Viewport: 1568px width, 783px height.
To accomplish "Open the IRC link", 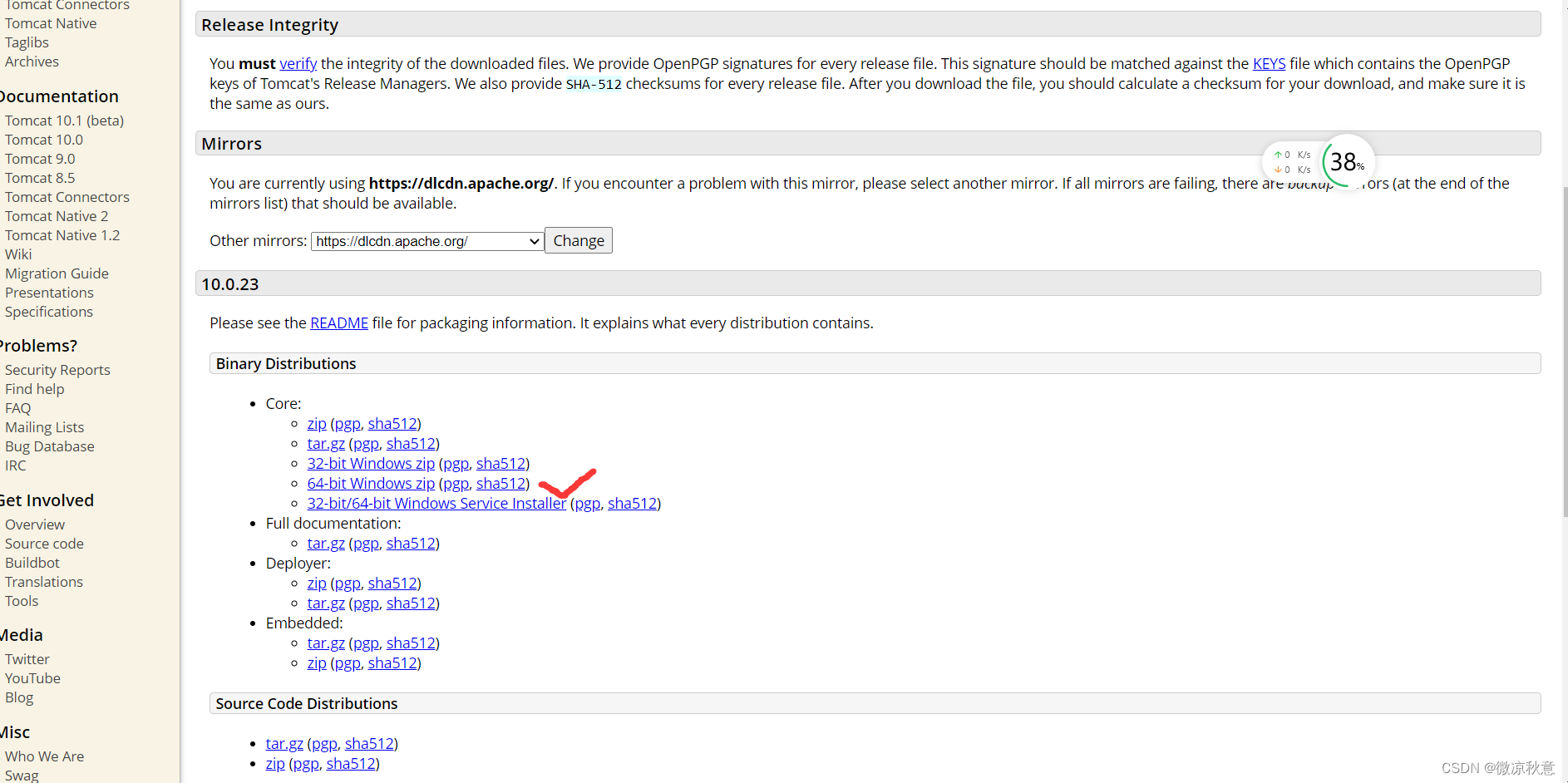I will 15,465.
